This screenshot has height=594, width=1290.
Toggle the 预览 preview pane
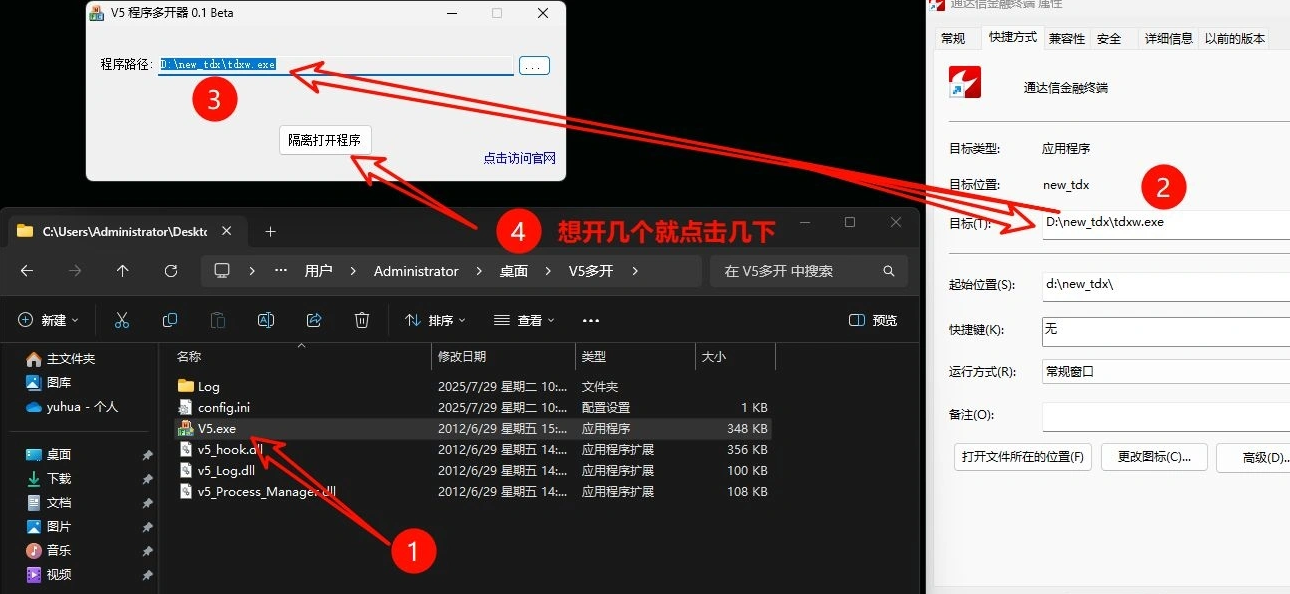click(x=872, y=320)
